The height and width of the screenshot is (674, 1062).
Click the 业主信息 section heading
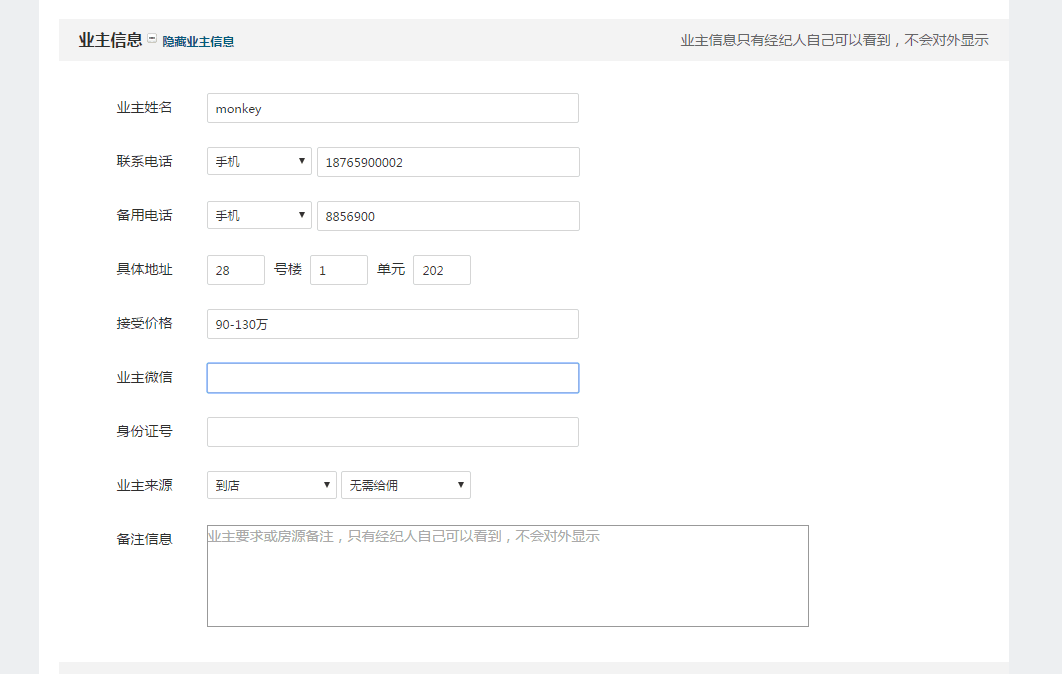(110, 40)
